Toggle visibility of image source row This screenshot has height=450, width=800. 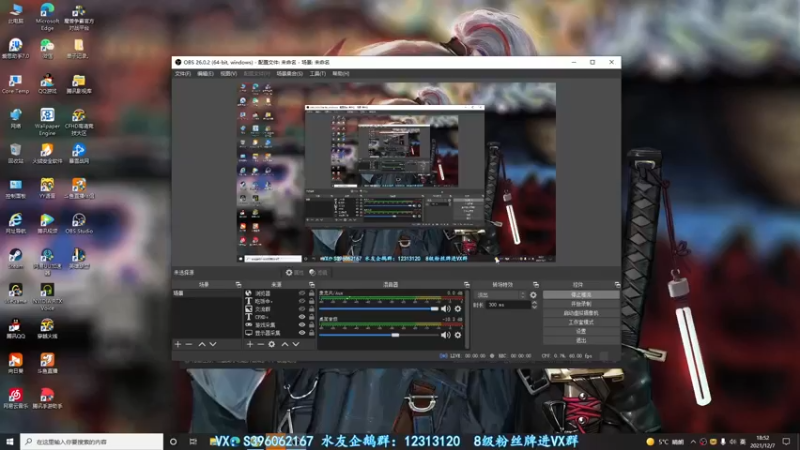click(x=302, y=309)
